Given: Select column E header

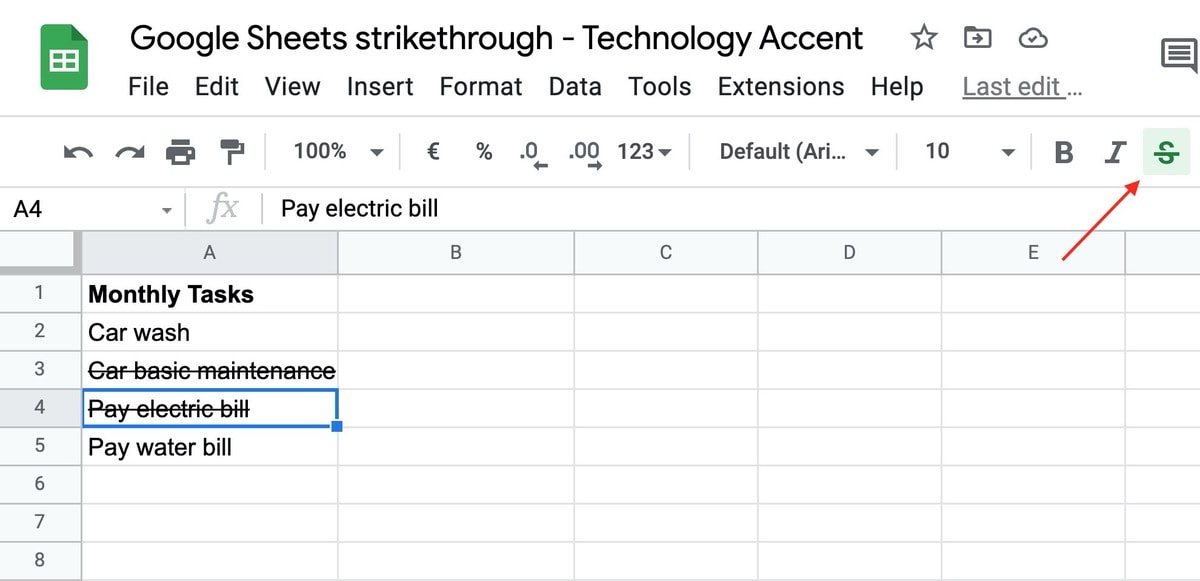Looking at the screenshot, I should click(1034, 253).
